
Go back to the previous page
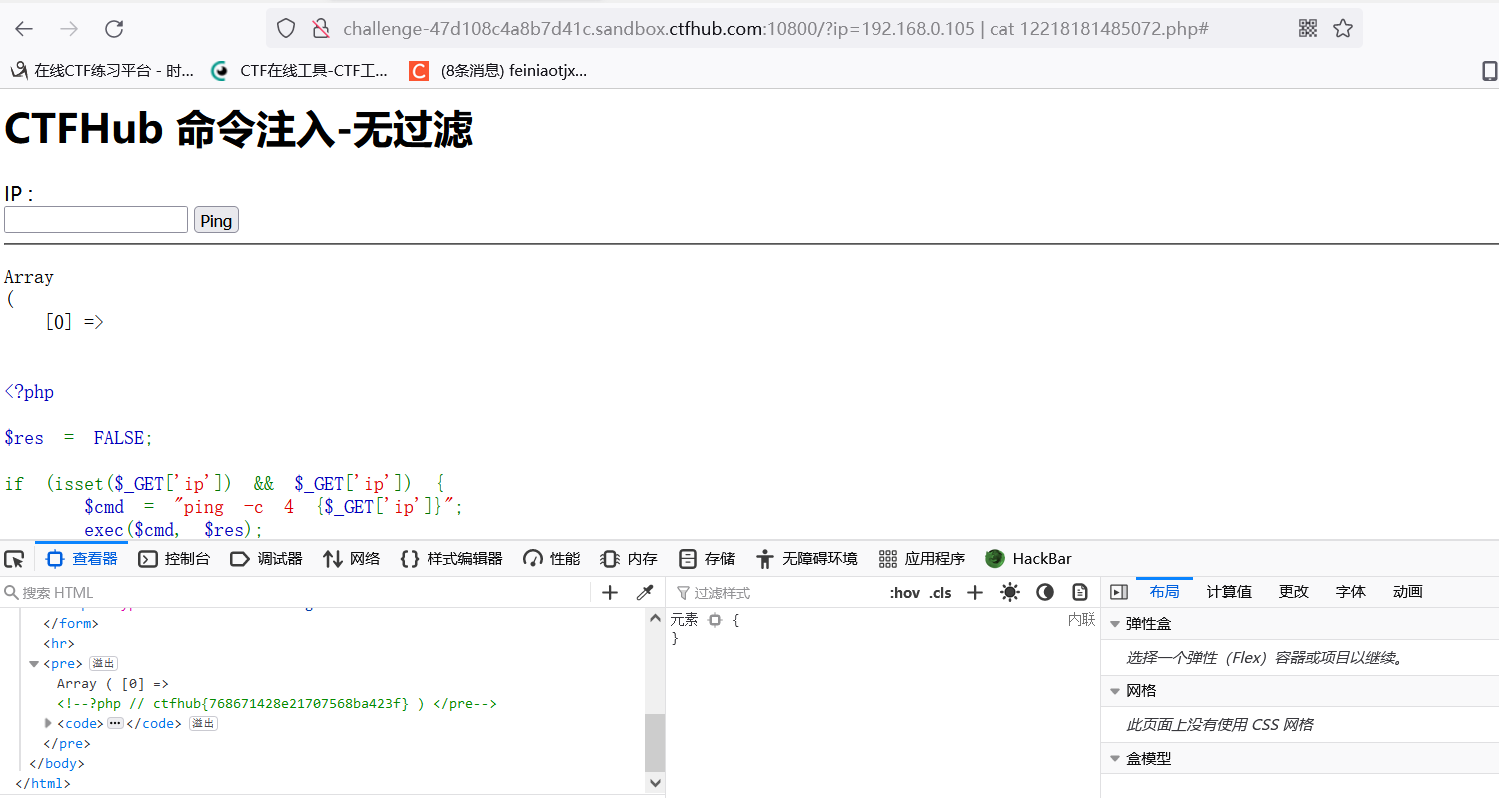tap(24, 29)
